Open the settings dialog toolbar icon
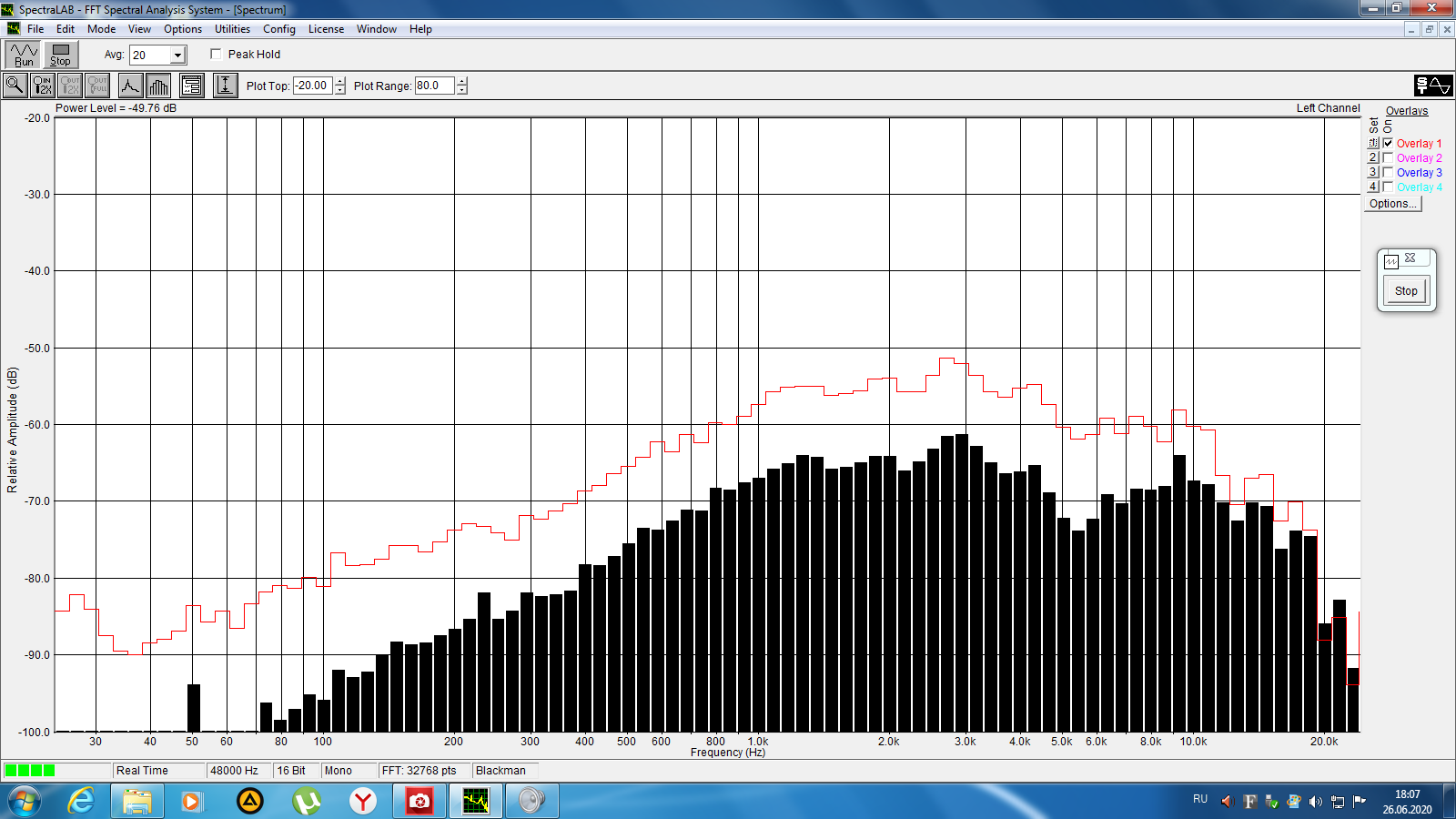1456x819 pixels. 191,86
